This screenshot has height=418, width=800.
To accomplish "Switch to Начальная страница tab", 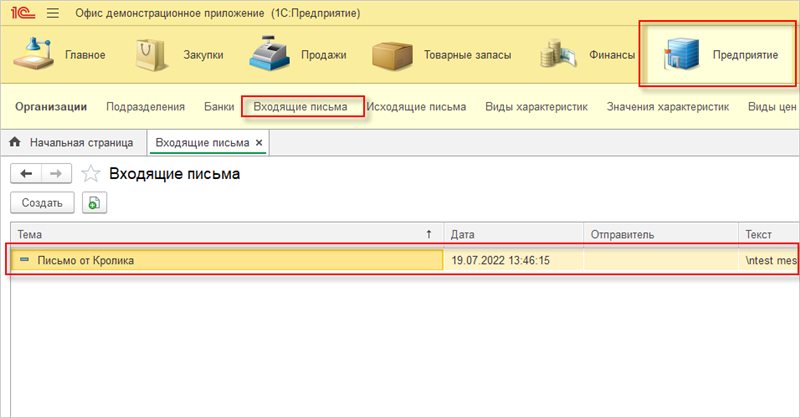I will point(72,143).
